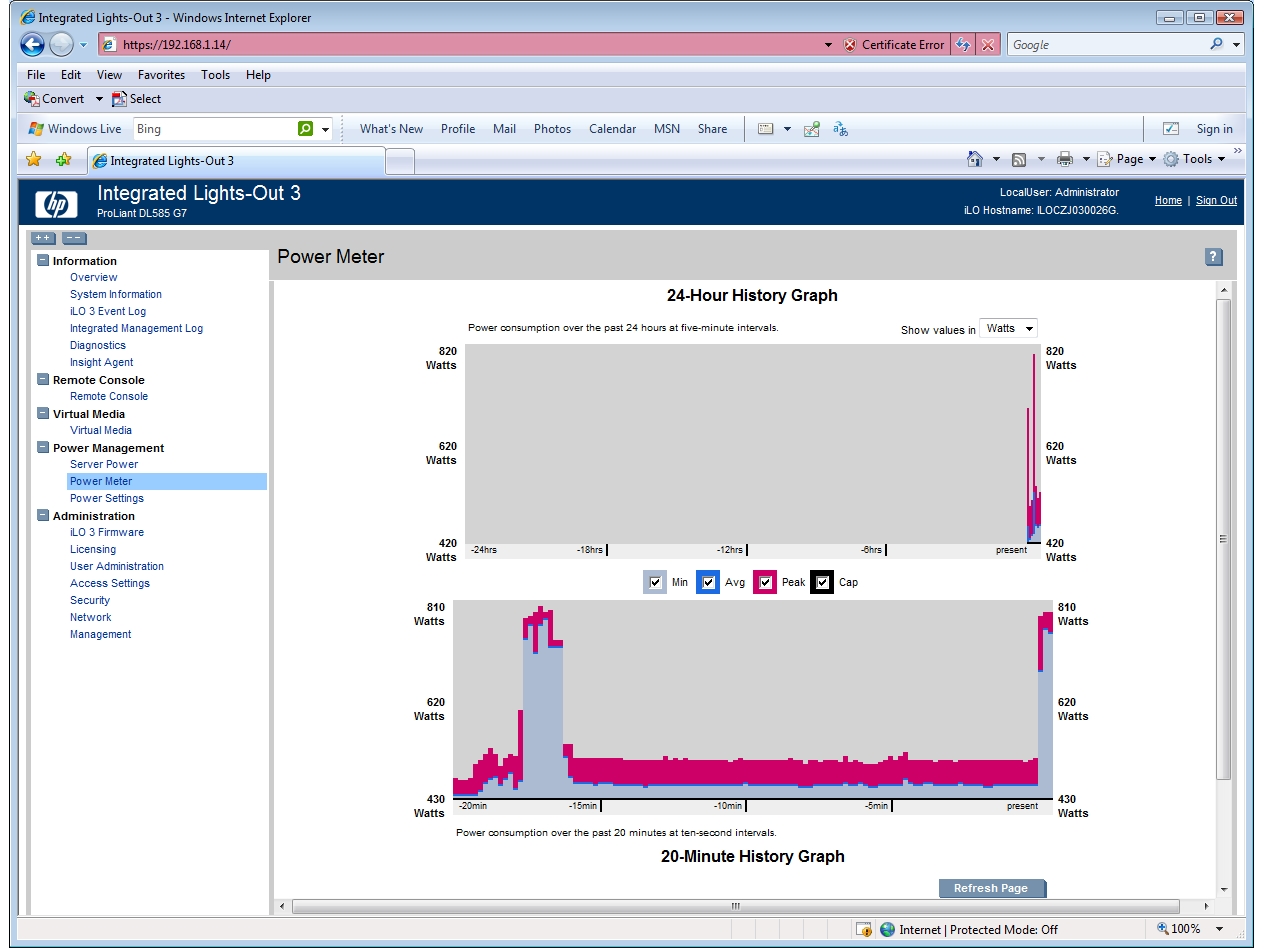The height and width of the screenshot is (948, 1264).
Task: Open the Favorites menu
Action: point(161,75)
